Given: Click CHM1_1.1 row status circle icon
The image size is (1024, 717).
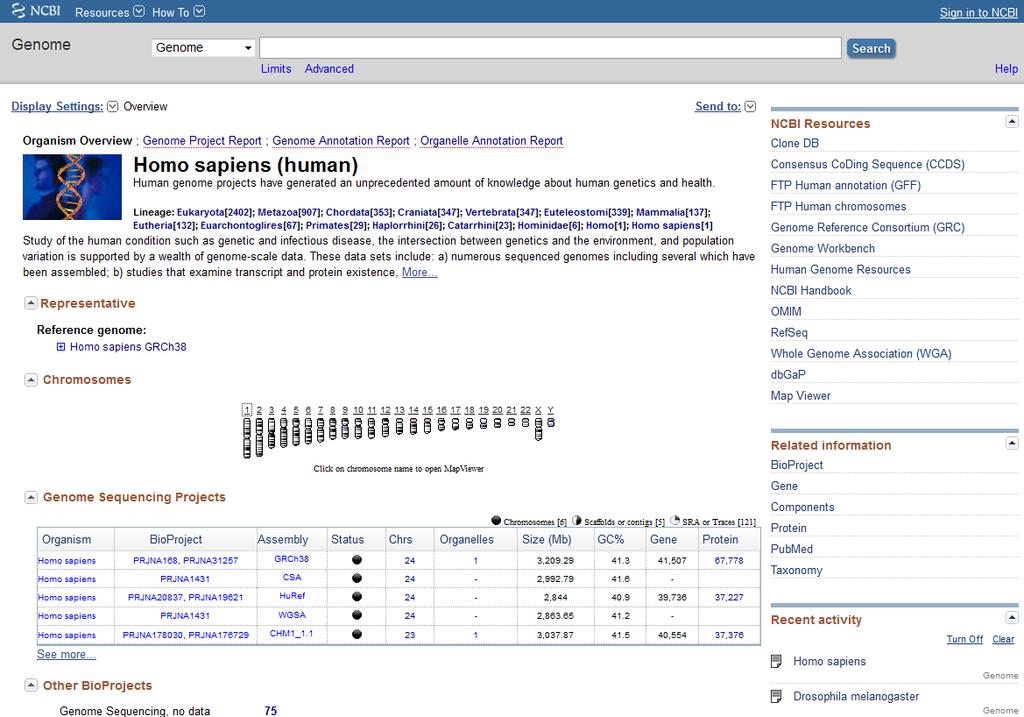Looking at the screenshot, I should click(357, 634).
